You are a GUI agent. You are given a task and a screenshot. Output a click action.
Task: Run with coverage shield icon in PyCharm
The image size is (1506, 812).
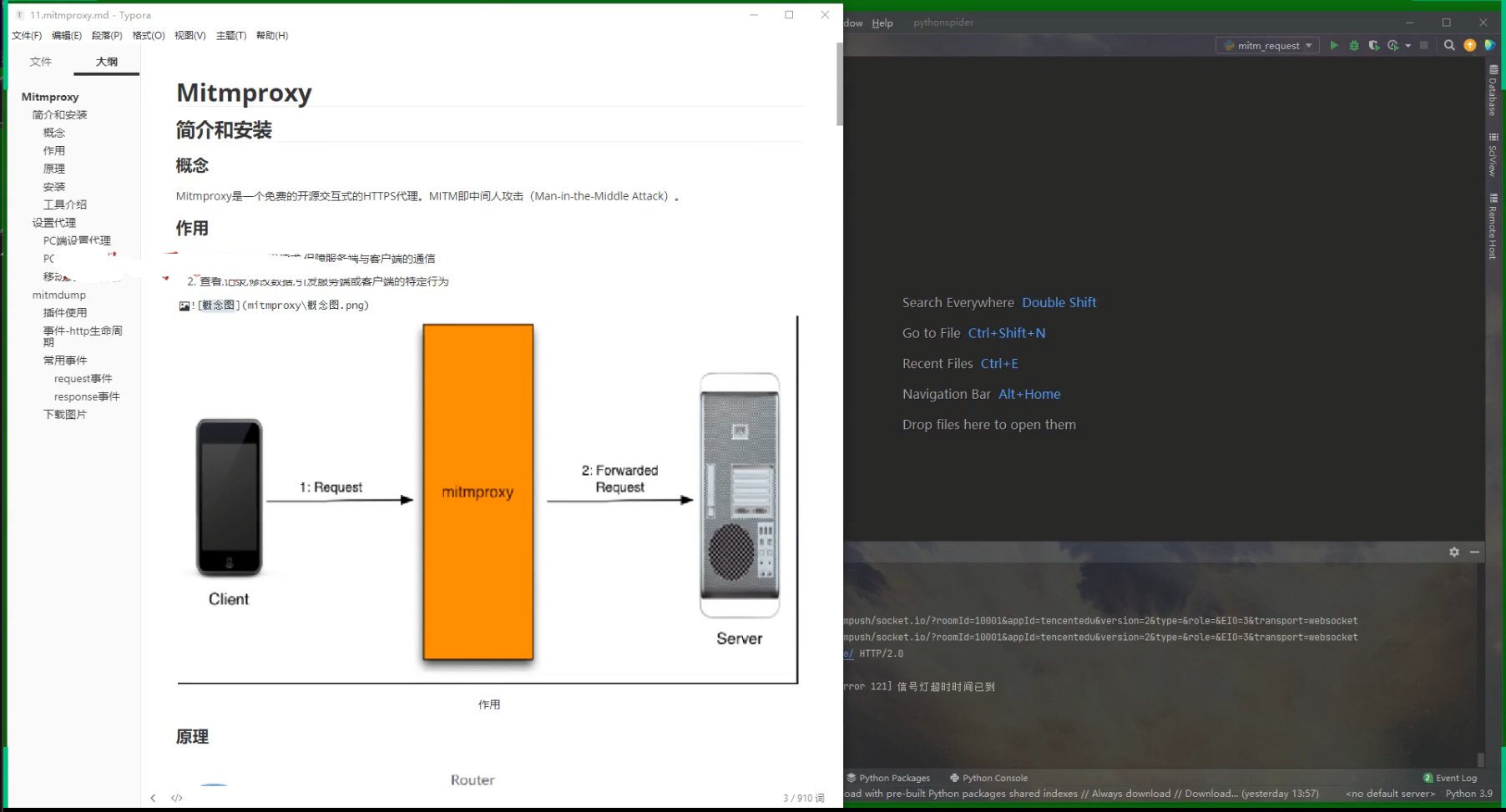[1374, 45]
